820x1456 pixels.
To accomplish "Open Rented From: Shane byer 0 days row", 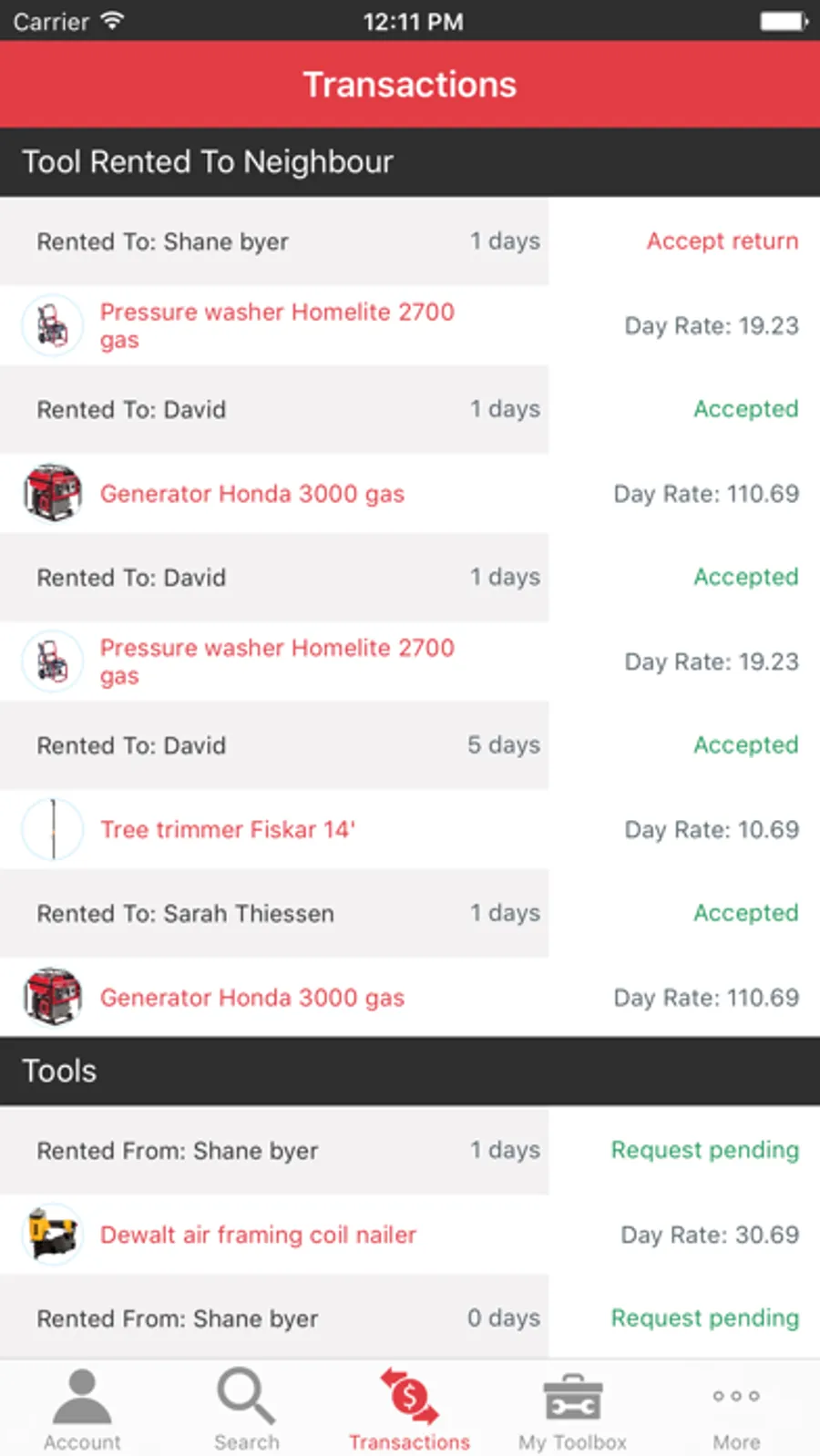I will click(274, 1318).
